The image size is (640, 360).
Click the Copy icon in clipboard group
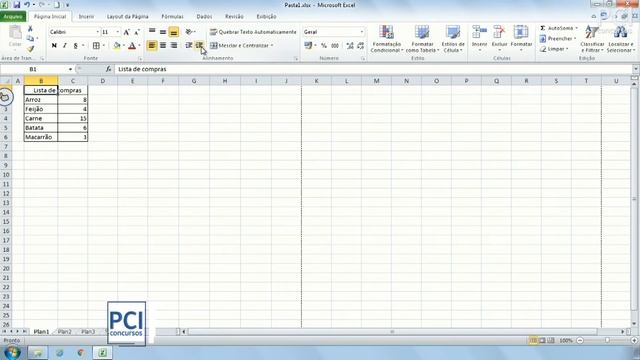point(30,38)
